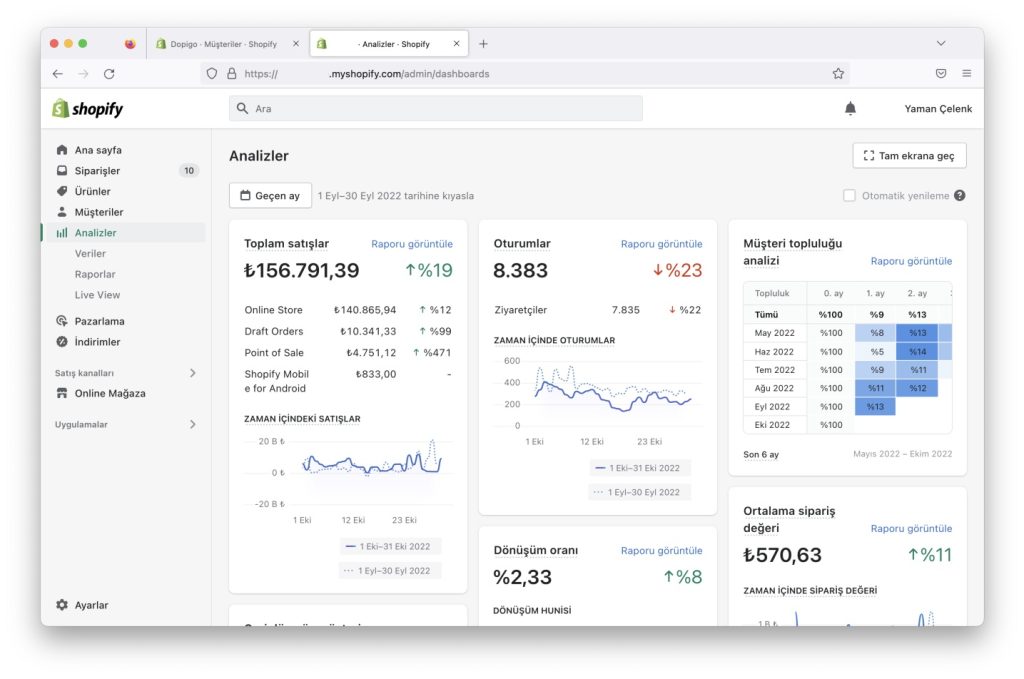This screenshot has height=679, width=1024.
Task: Expand the Satış kanalları section chevron
Action: coord(193,373)
